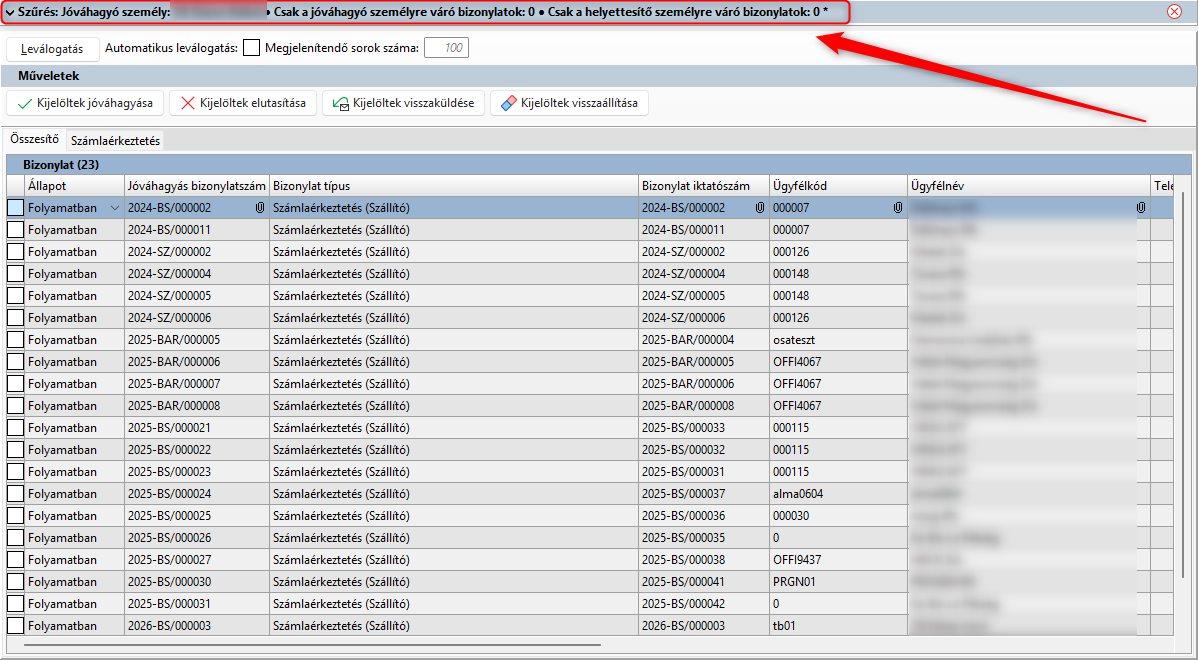Select the Ügyfélkód cell alma0604
This screenshot has height=660, width=1198.
click(838, 493)
